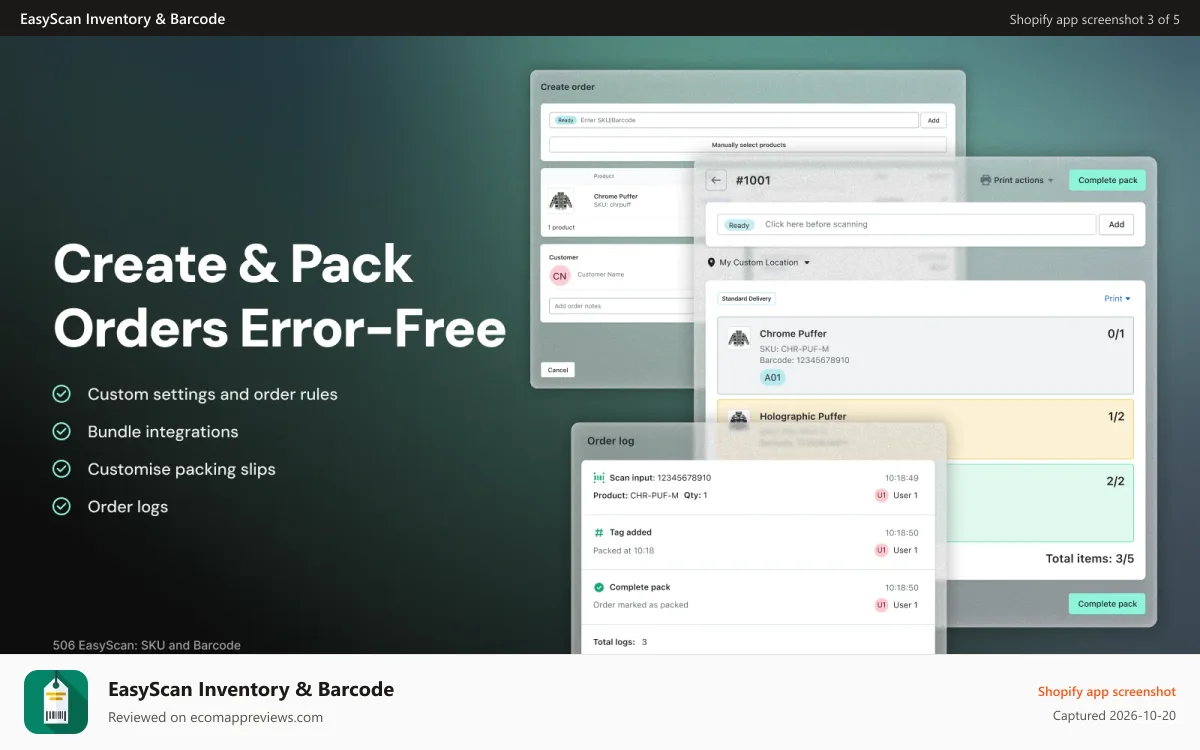The height and width of the screenshot is (750, 1200).
Task: Click the U1 avatar in Tag added log
Action: (881, 550)
